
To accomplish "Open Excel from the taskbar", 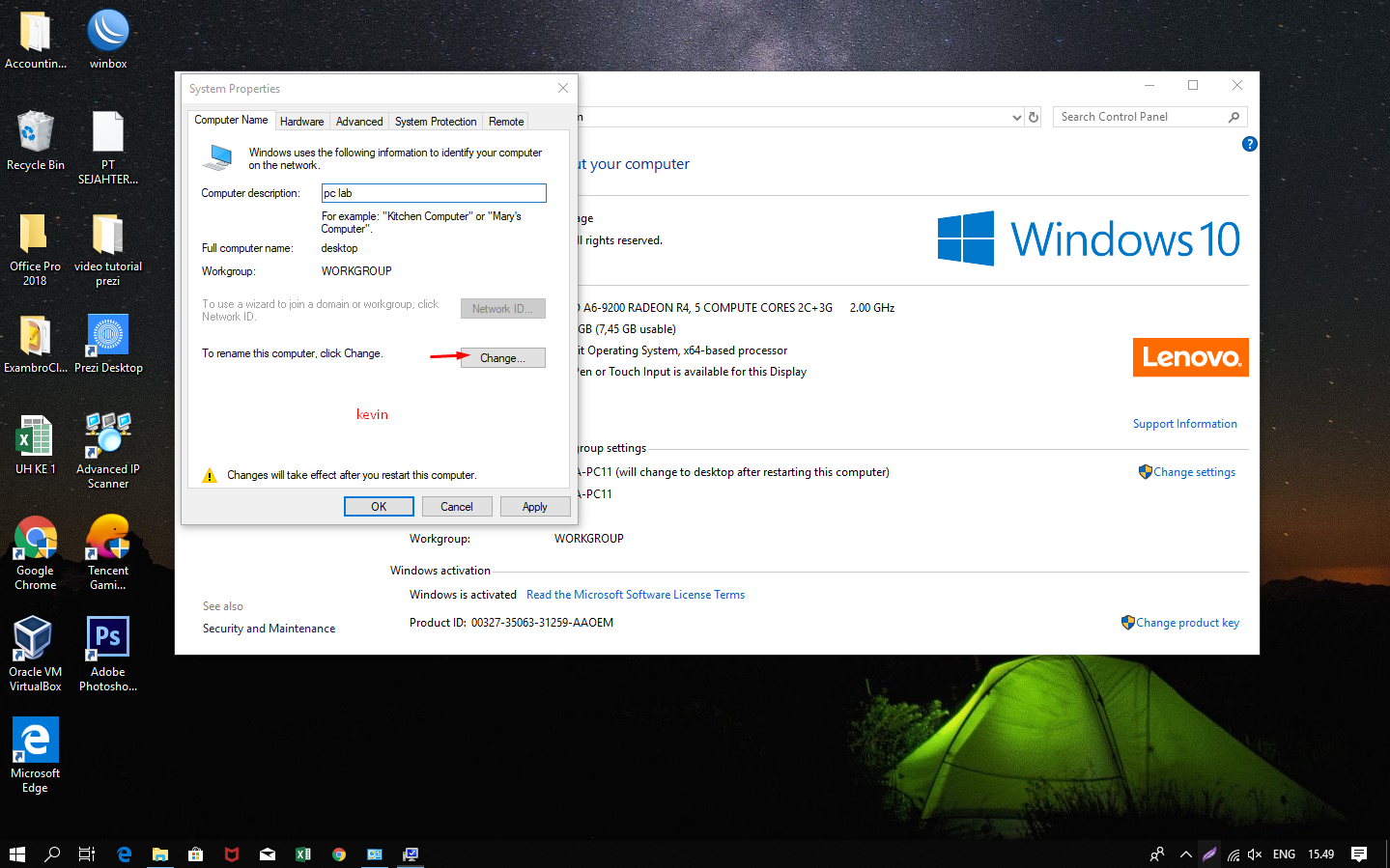I will point(303,854).
